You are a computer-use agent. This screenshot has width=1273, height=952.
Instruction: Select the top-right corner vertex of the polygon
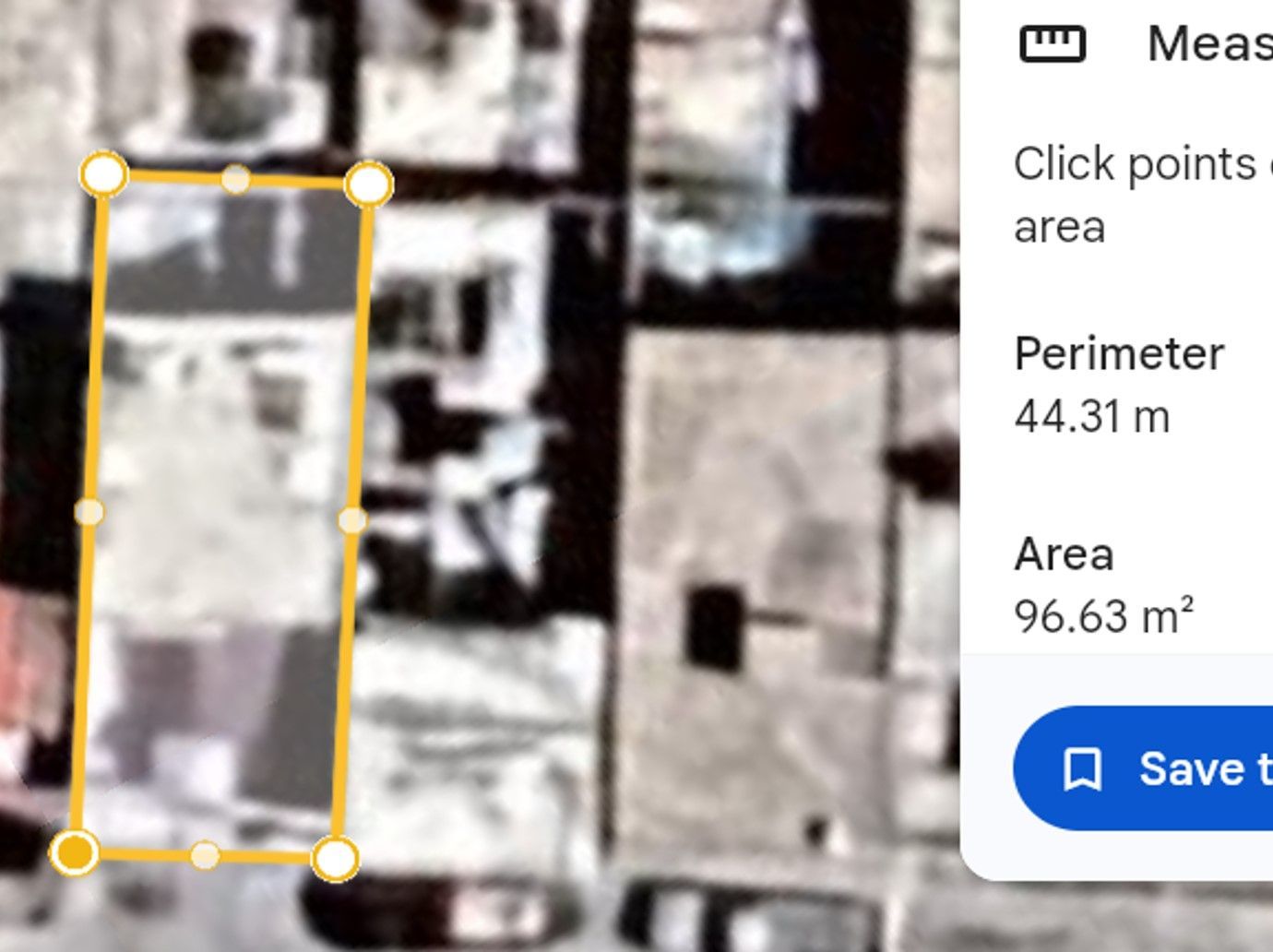click(x=369, y=184)
